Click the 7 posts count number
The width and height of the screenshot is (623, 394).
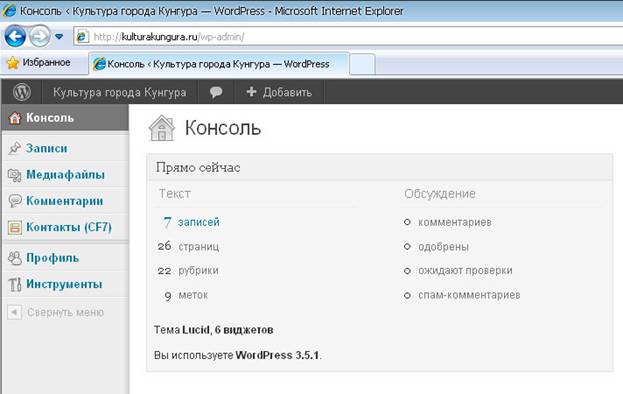click(167, 222)
